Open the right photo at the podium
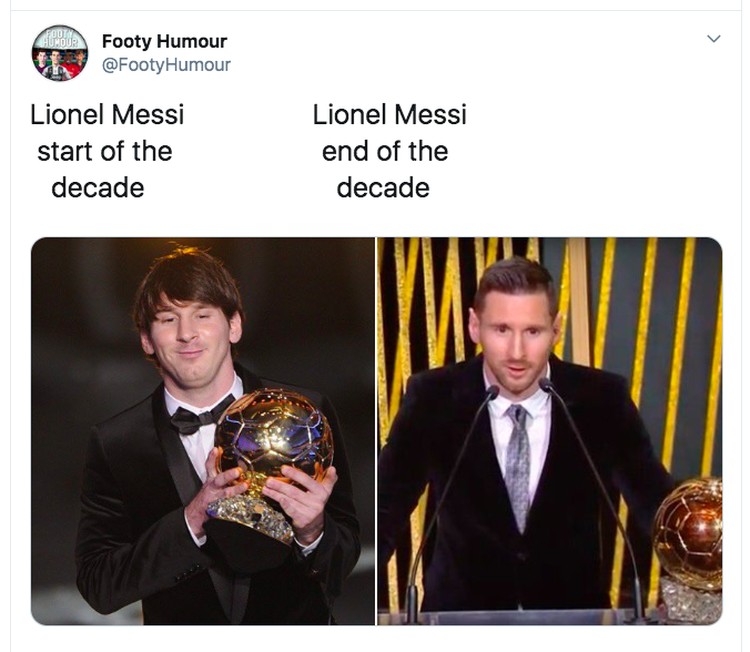Viewport: 750px width, 652px height. (550, 431)
